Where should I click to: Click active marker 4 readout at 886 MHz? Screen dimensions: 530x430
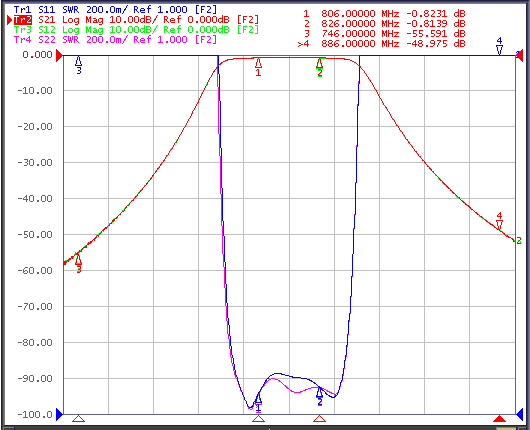(x=382, y=44)
